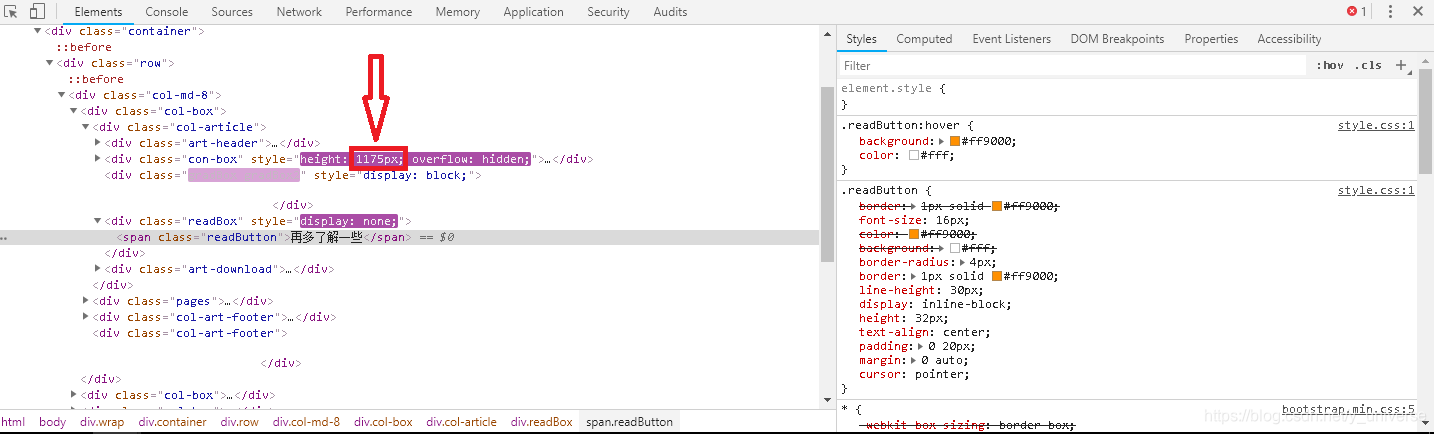The image size is (1436, 434).
Task: Expand the div class="con-box" node
Action: (x=97, y=159)
